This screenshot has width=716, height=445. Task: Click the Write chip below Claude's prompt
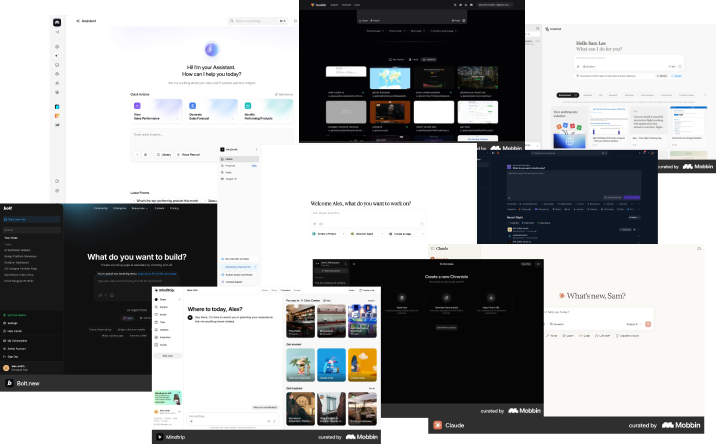(x=552, y=335)
